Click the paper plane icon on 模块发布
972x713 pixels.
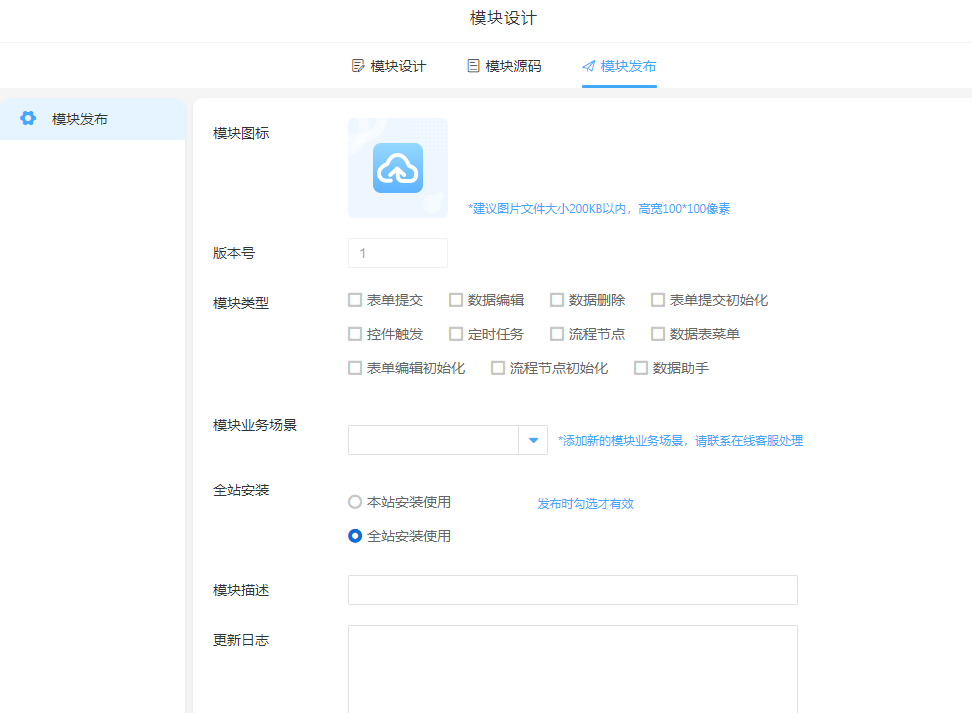coord(588,66)
